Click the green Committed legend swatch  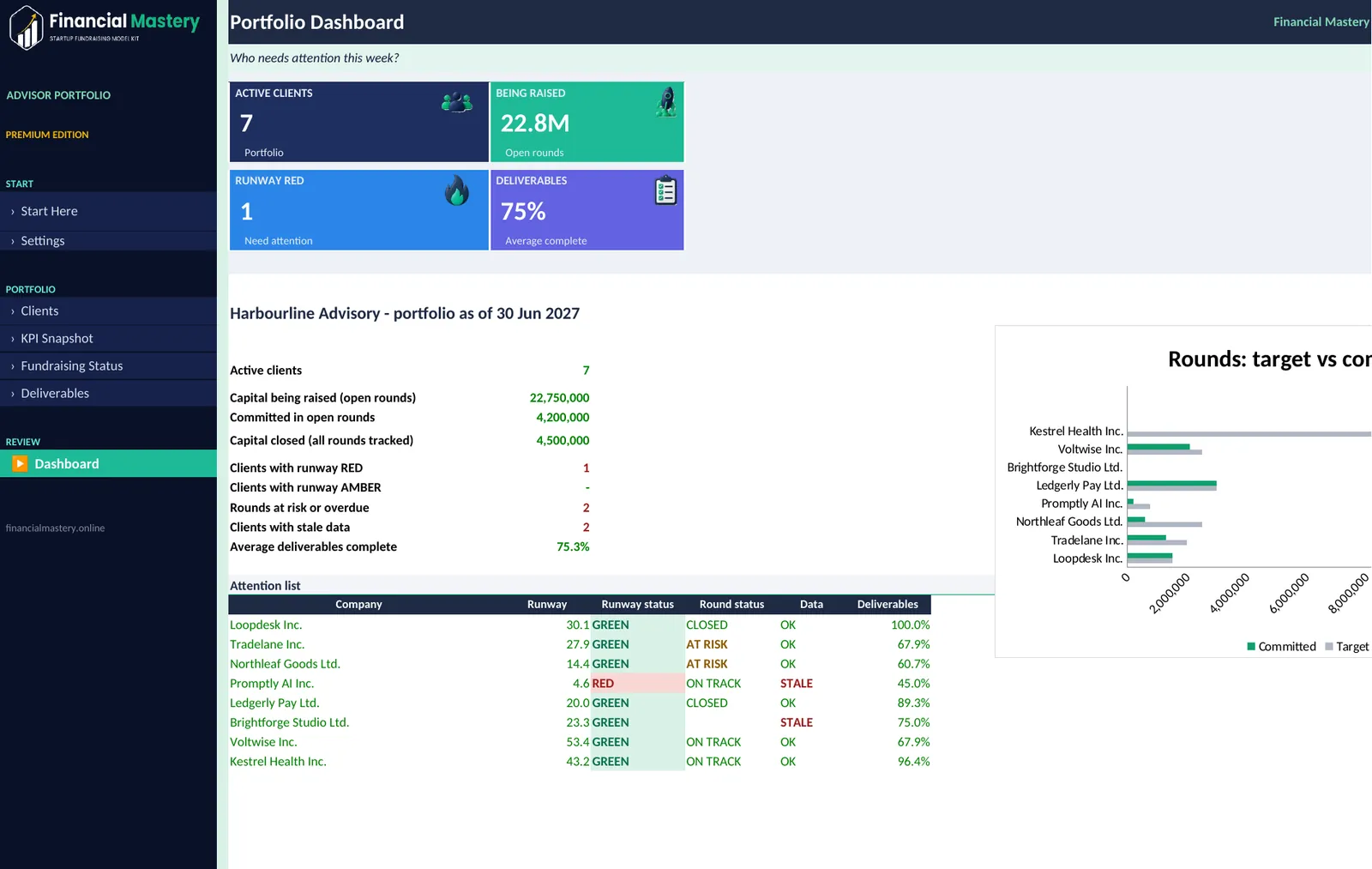tap(1251, 647)
